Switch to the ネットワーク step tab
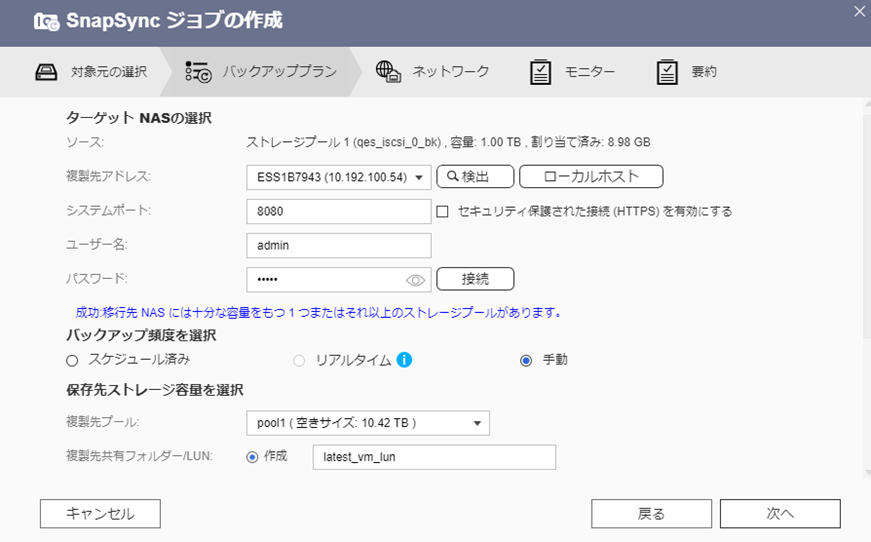Viewport: 871px width, 542px height. [450, 72]
